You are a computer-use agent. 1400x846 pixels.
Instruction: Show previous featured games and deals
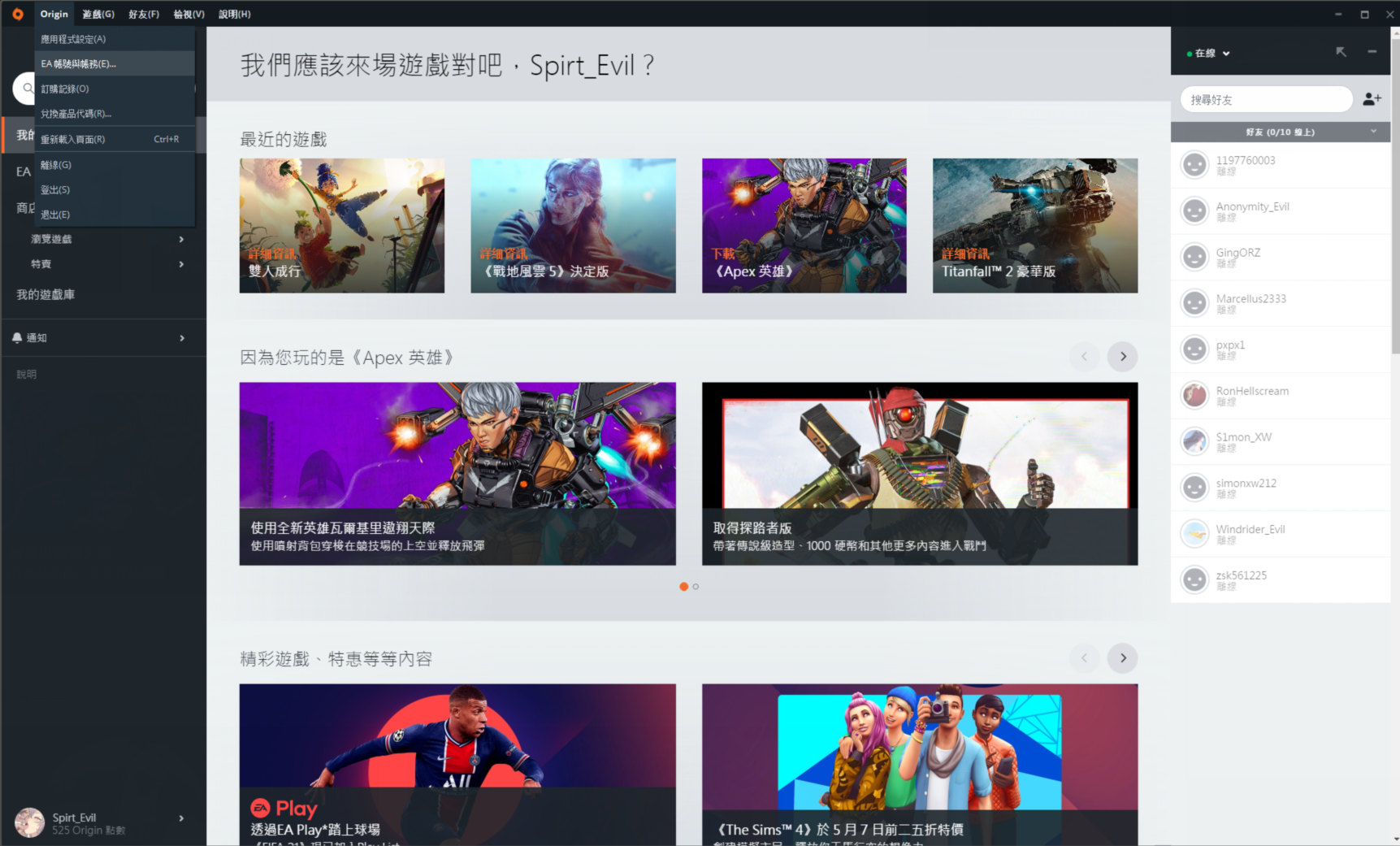click(1084, 657)
